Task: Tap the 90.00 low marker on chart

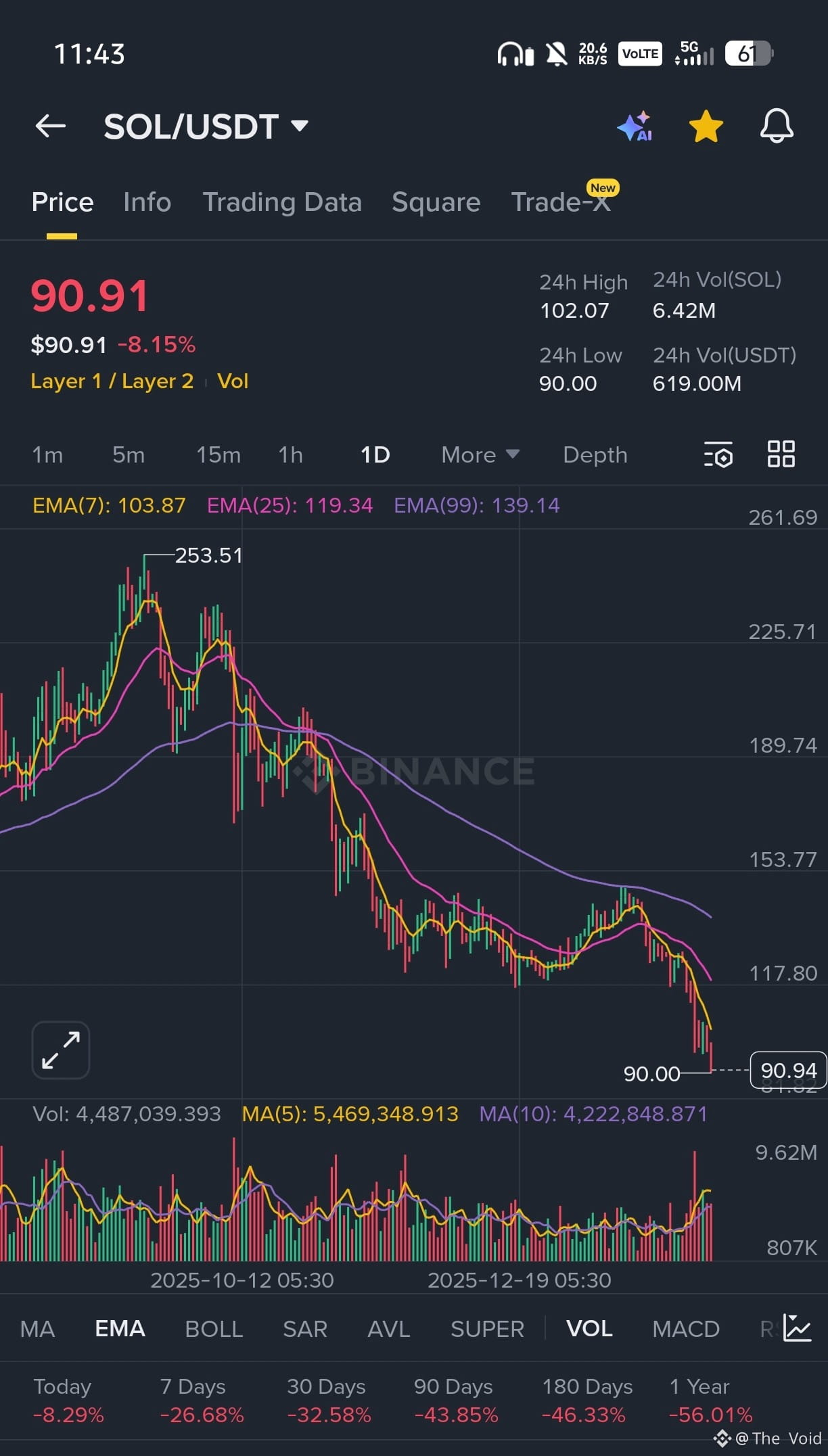Action: pyautogui.click(x=651, y=1073)
